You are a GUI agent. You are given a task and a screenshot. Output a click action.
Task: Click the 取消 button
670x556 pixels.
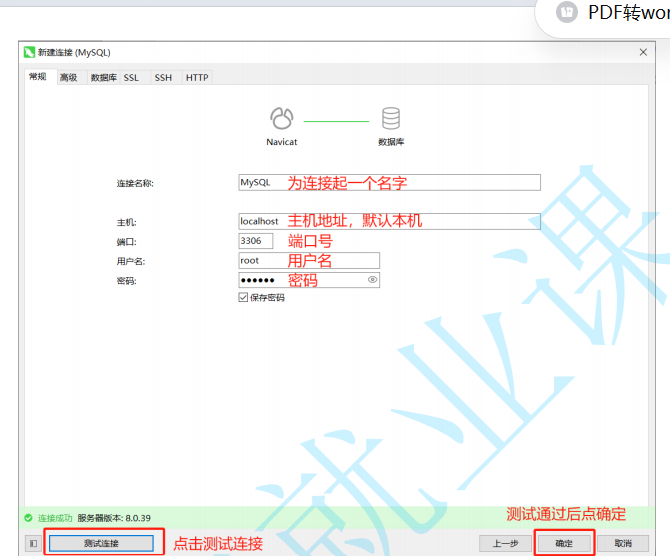click(x=623, y=544)
